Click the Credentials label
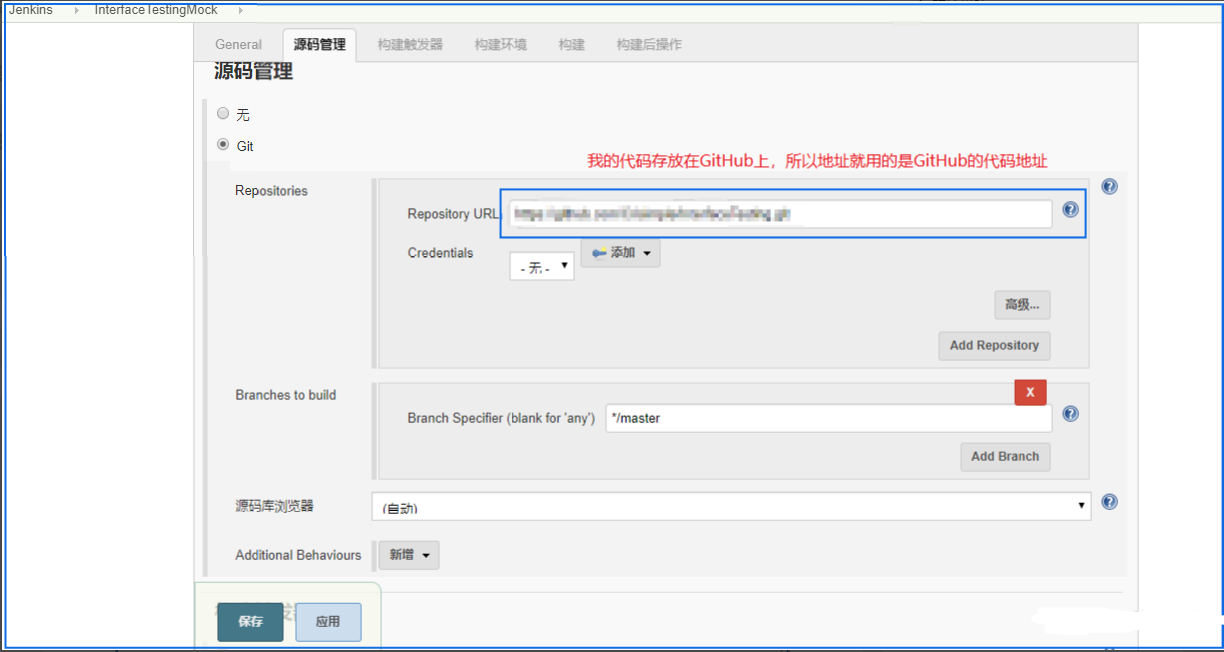Image resolution: width=1224 pixels, height=652 pixels. 440,253
